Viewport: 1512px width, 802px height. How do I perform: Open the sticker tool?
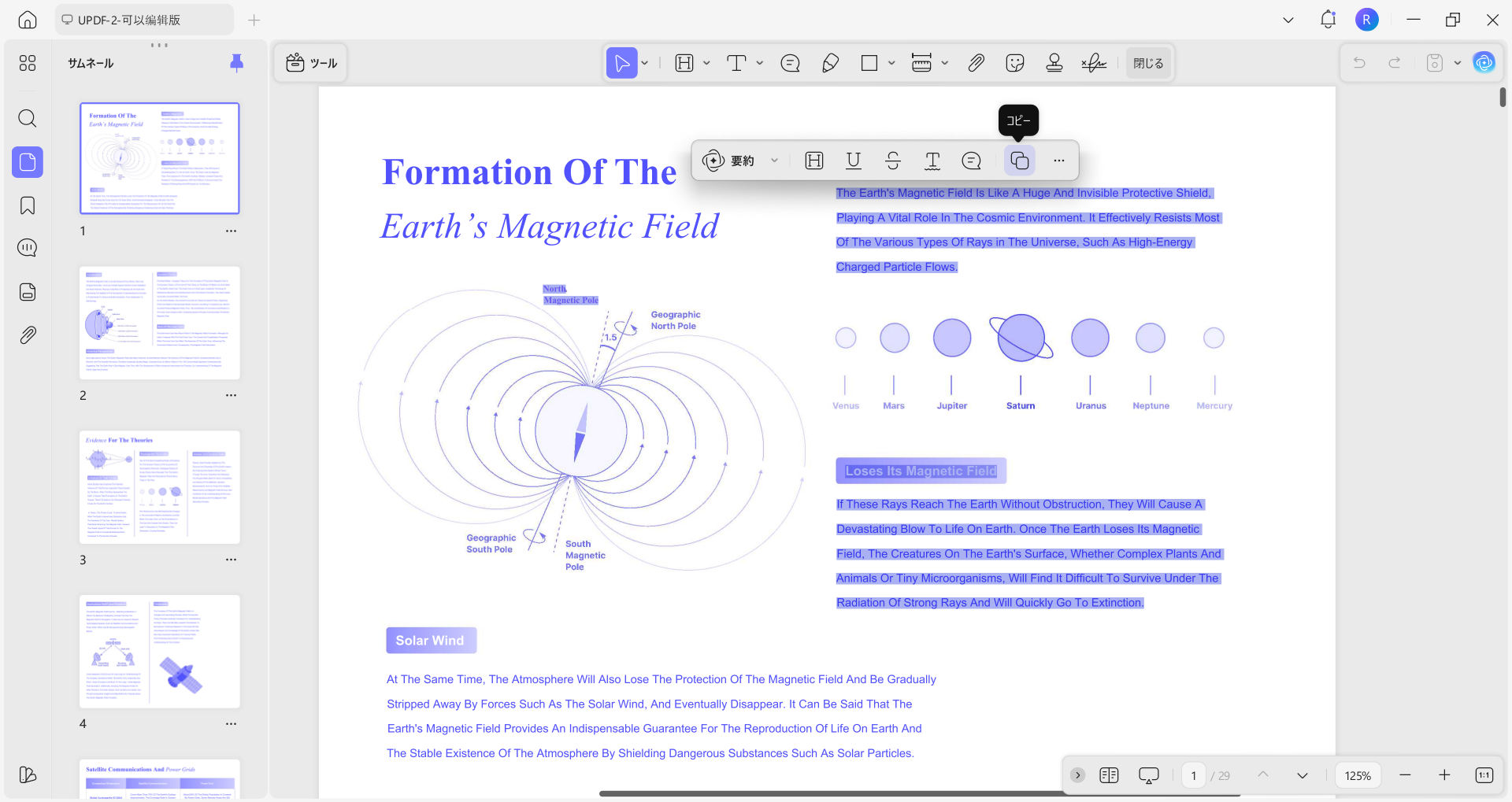click(x=1015, y=63)
